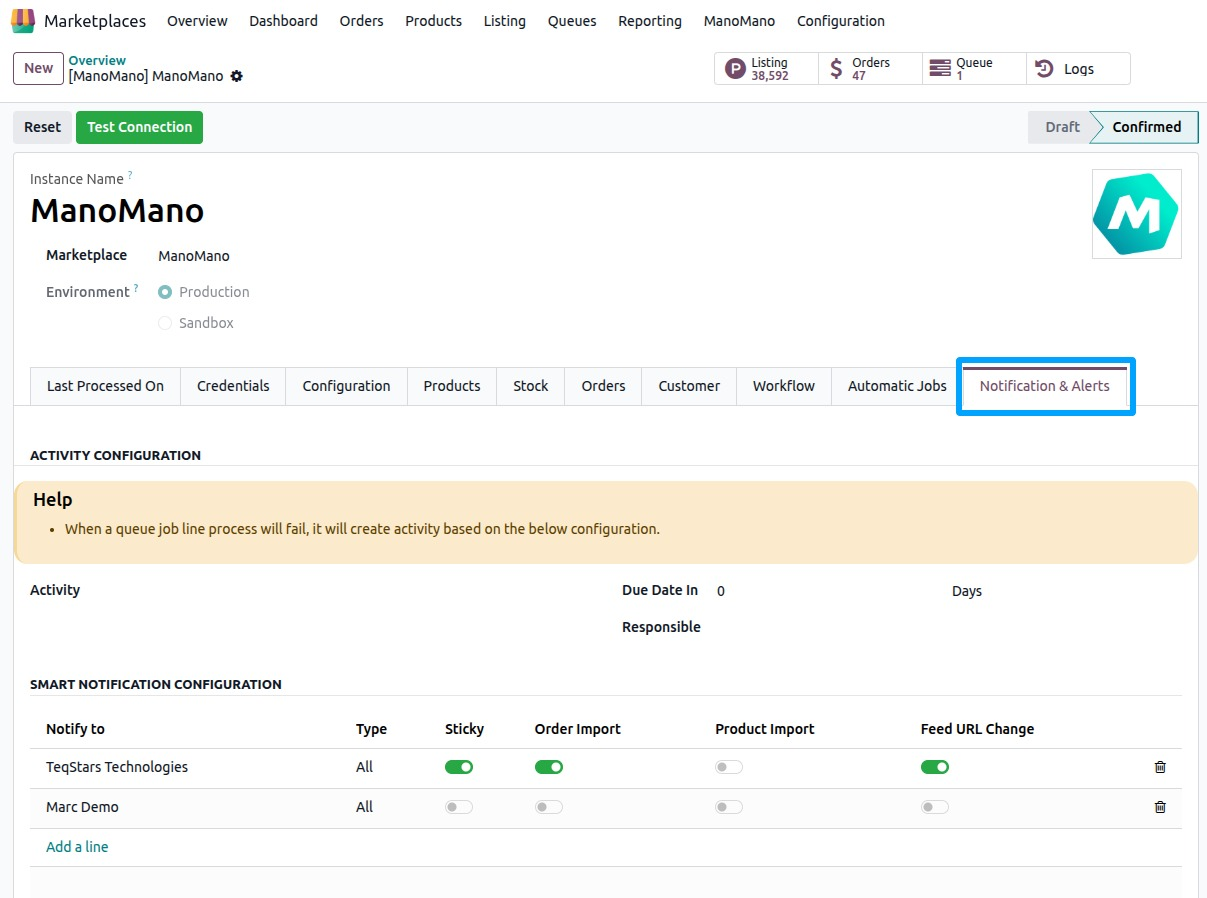Switch to the Stock tab
Image resolution: width=1207 pixels, height=898 pixels.
pyautogui.click(x=531, y=386)
